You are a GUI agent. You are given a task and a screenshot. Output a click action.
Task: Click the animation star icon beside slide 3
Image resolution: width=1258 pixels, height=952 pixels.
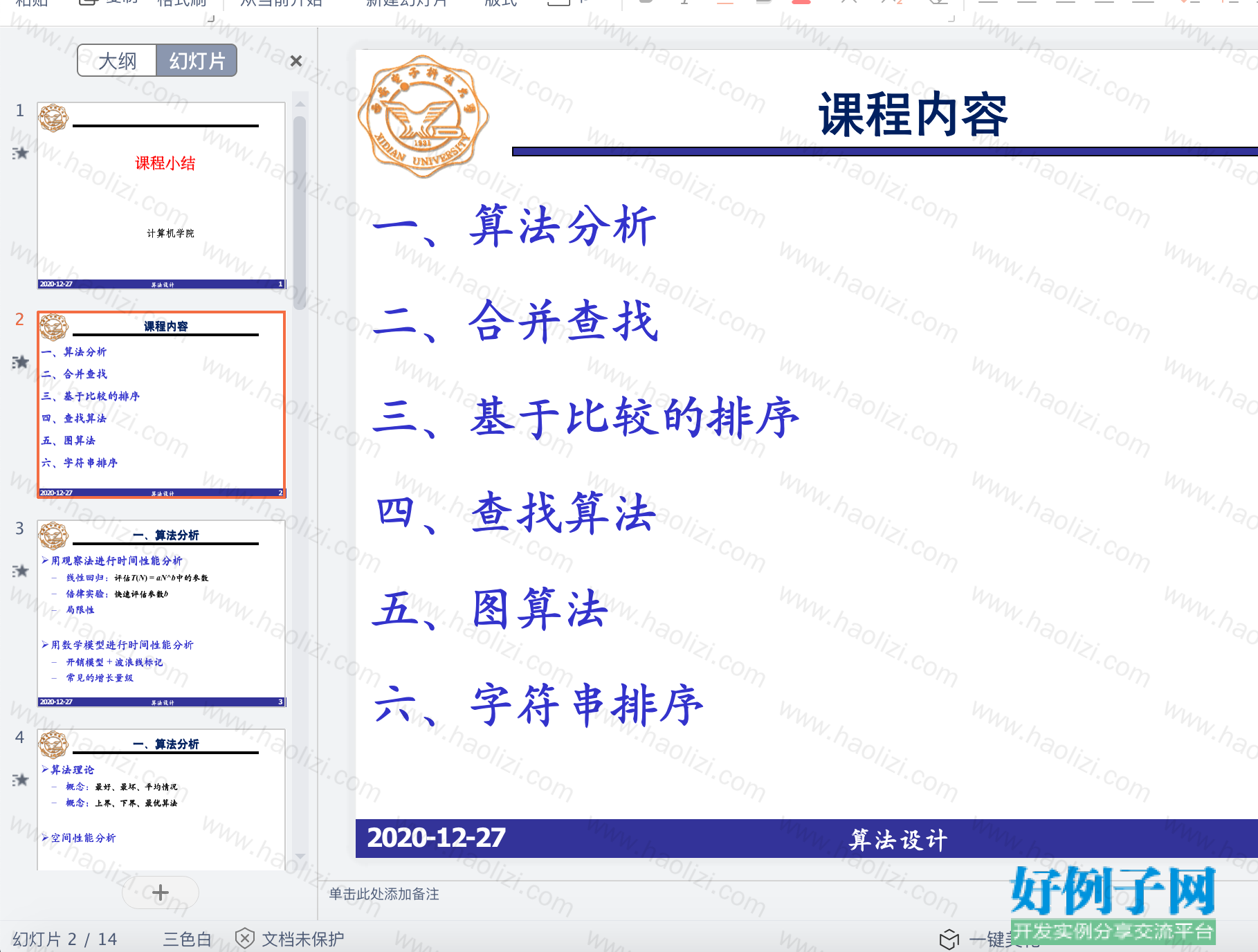tap(21, 571)
